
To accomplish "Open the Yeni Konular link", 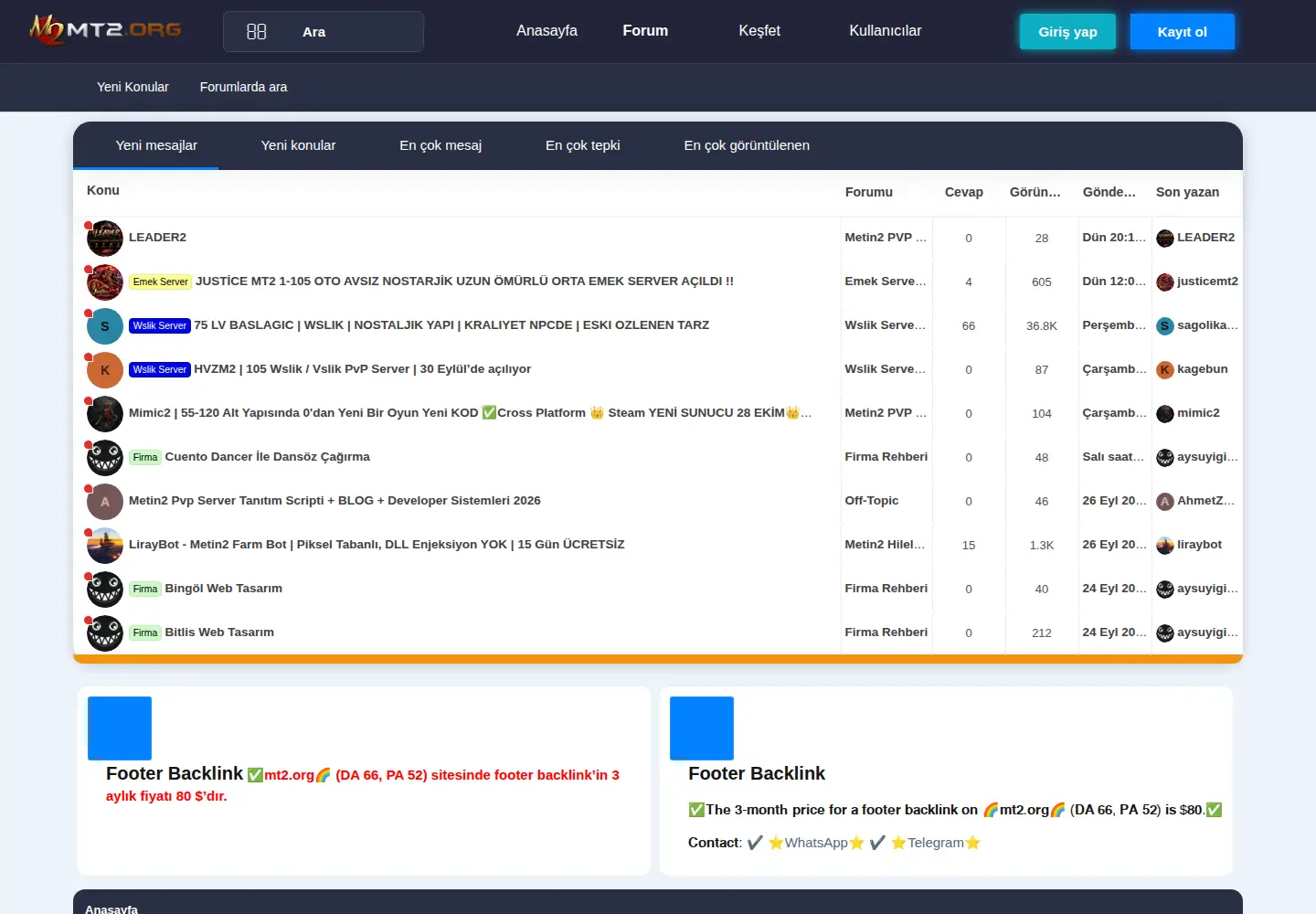I will coord(133,87).
